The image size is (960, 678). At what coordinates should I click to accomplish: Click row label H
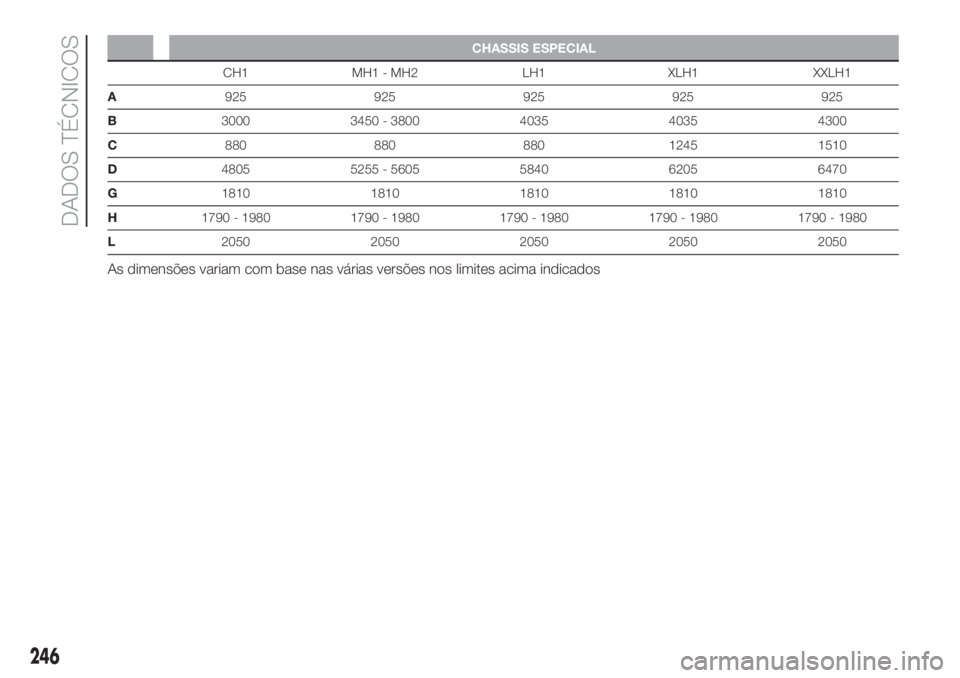point(112,217)
